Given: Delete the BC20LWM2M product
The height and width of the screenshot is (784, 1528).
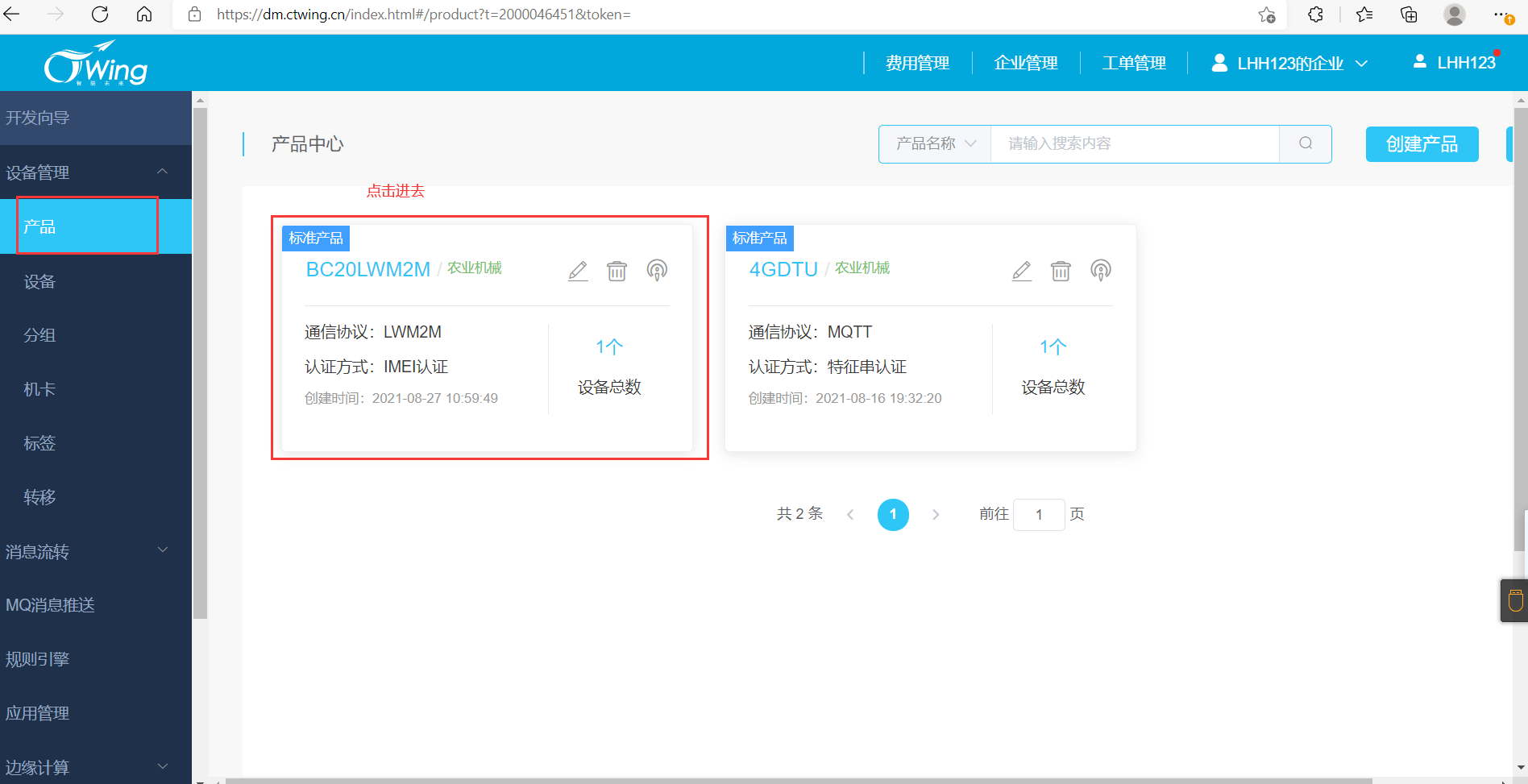Looking at the screenshot, I should 617,271.
